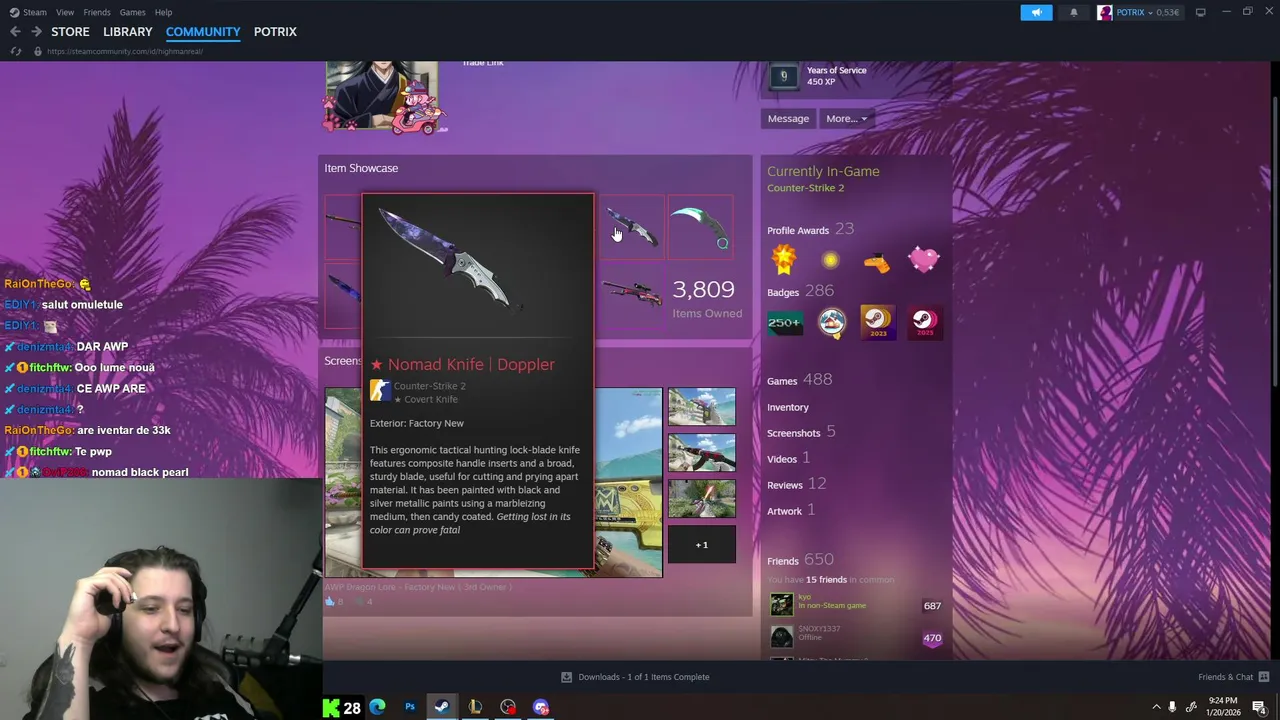
Task: Open the Profile Awards link
Action: pyautogui.click(x=798, y=230)
